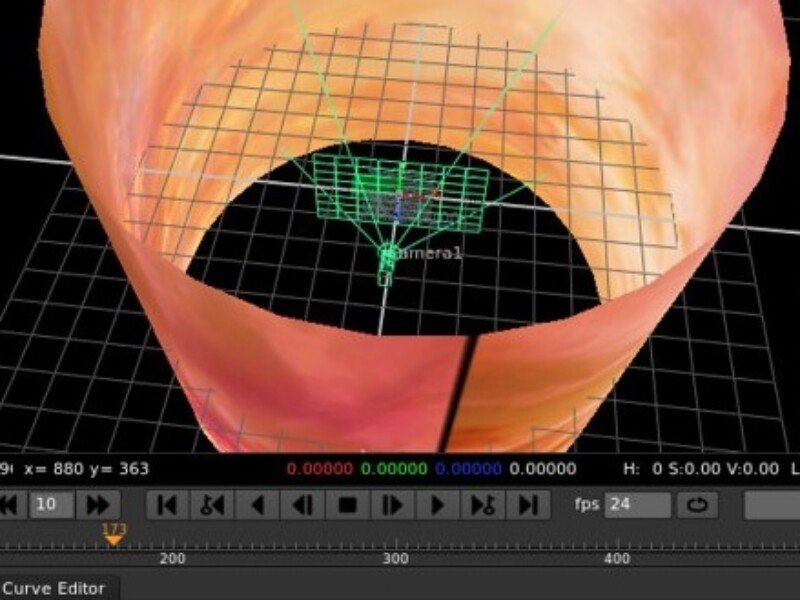The image size is (800, 600).
Task: Play the timeline backward
Action: [257, 505]
